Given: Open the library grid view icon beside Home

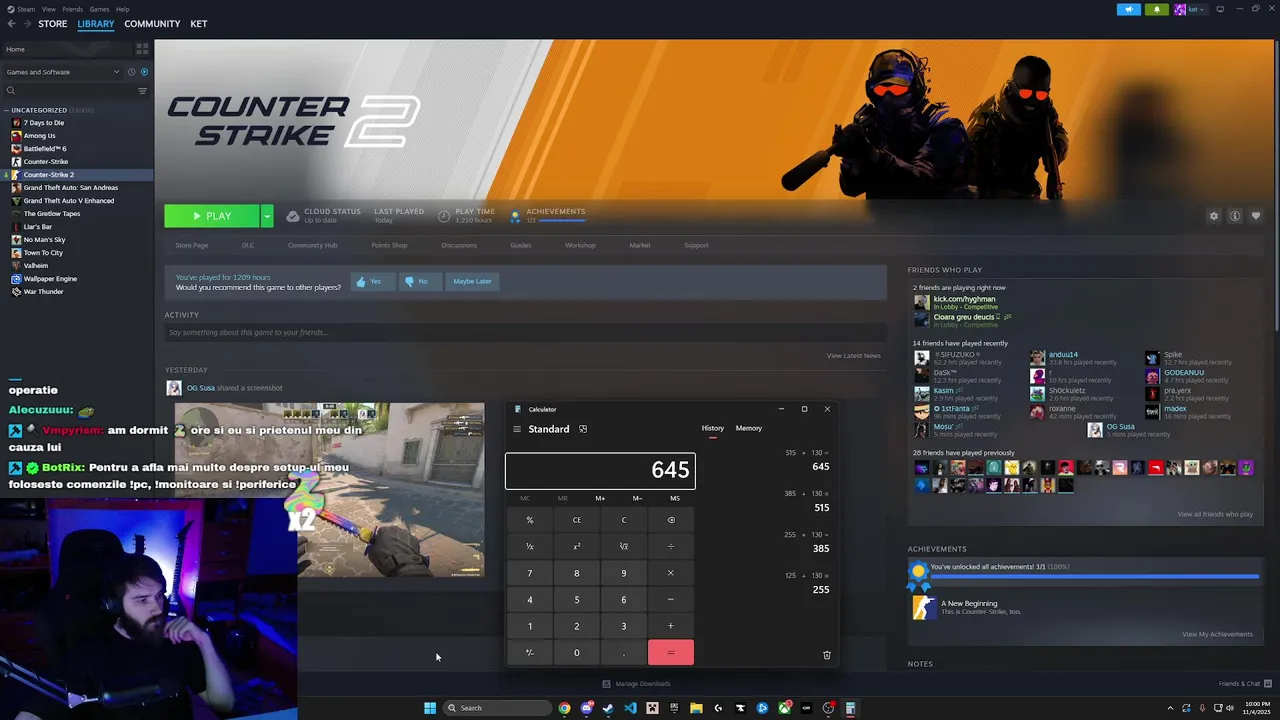Looking at the screenshot, I should pyautogui.click(x=142, y=48).
